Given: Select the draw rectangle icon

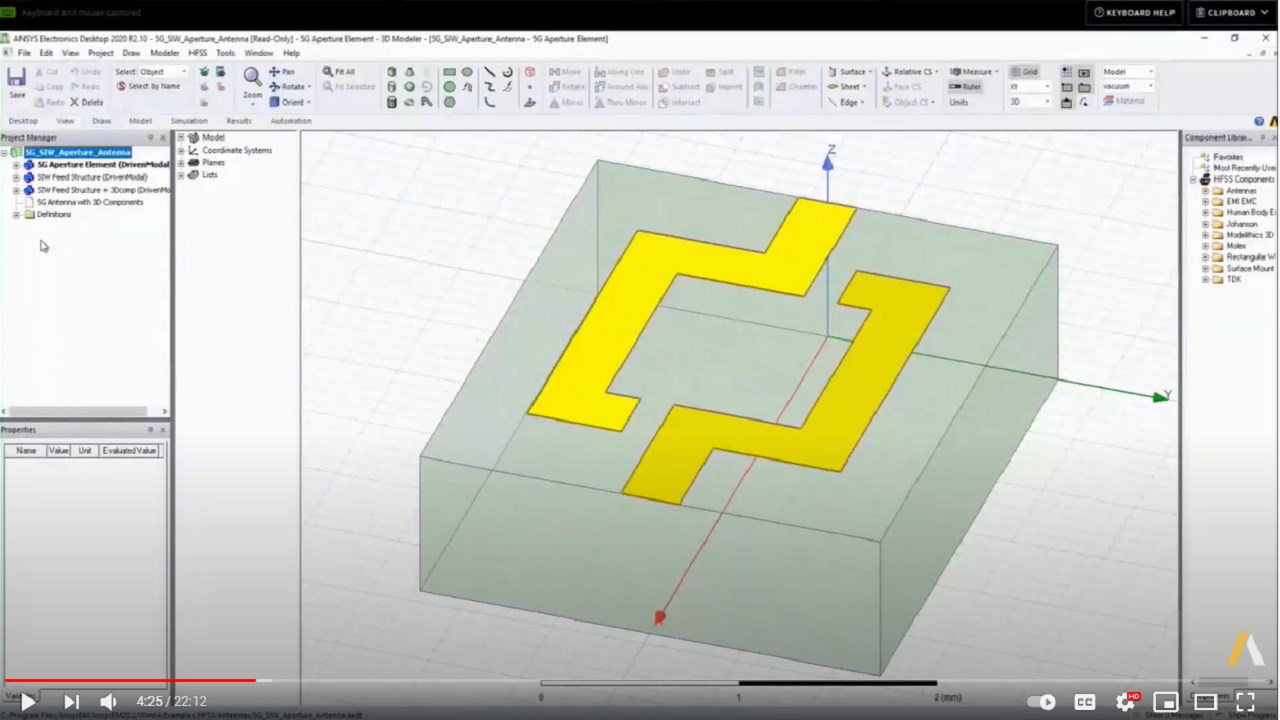Looking at the screenshot, I should tap(450, 72).
